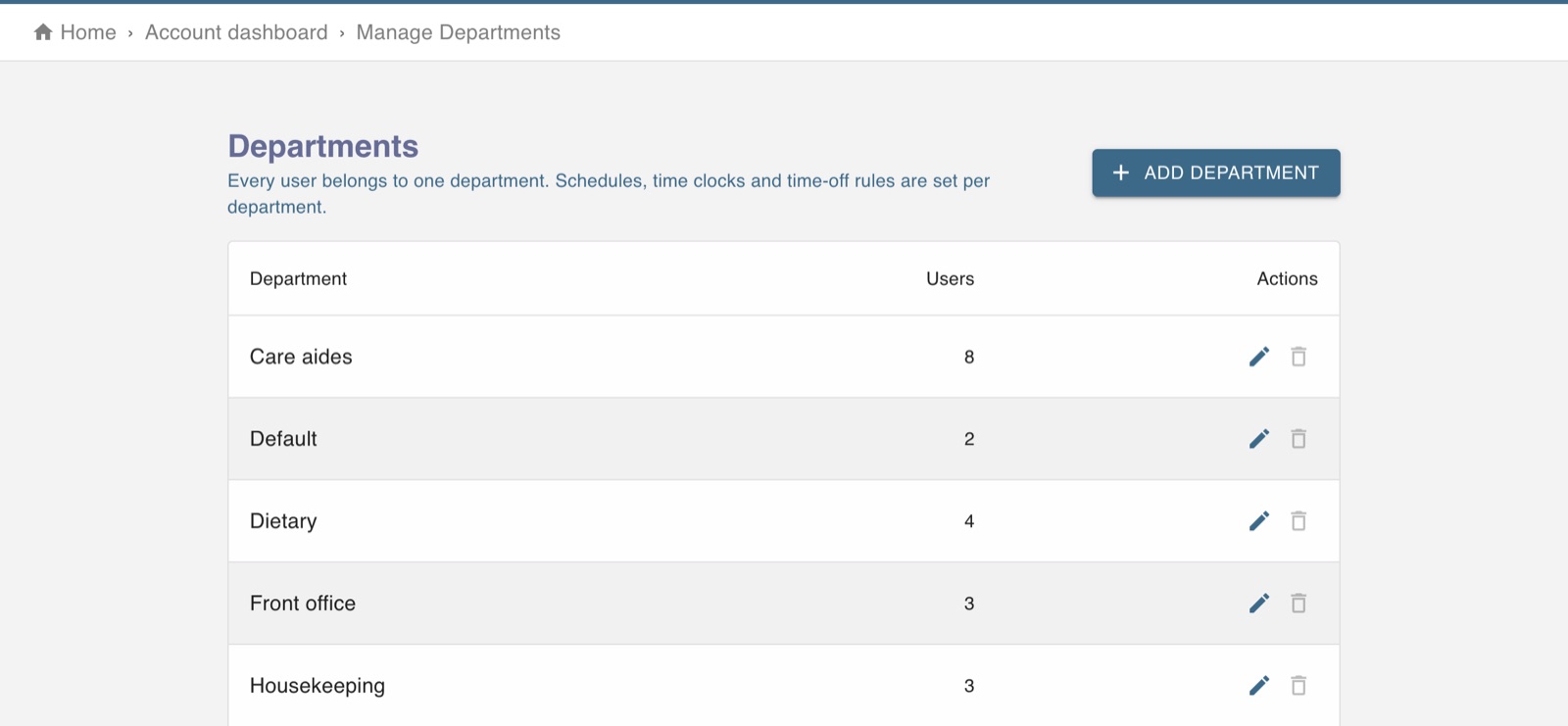
Task: Delete the Care aides department
Action: 1298,357
